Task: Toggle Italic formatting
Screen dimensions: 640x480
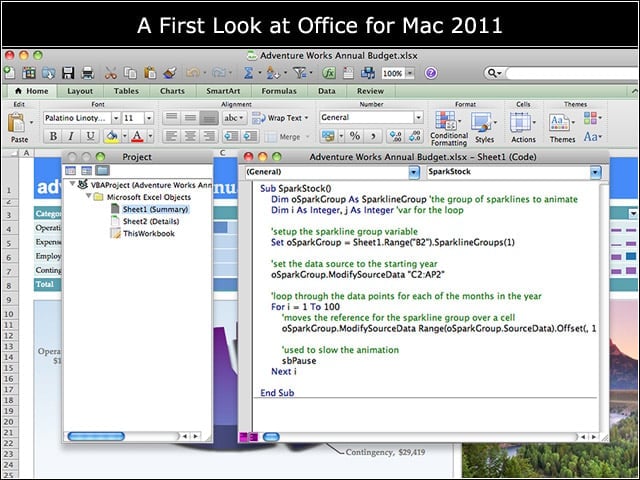Action: (71, 136)
